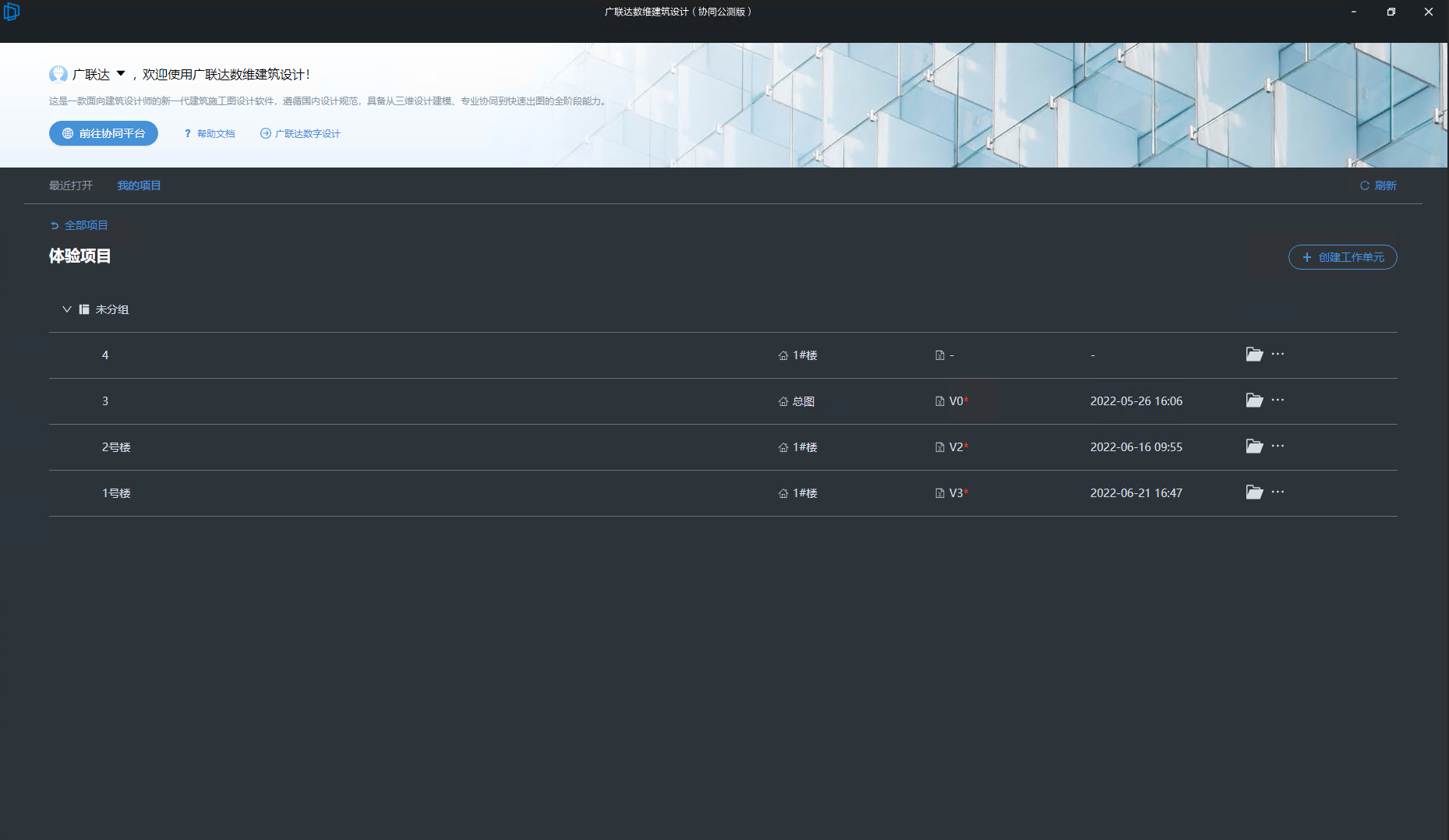Click document icon beside V2
Screen dimensions: 1449x840
coord(940,447)
